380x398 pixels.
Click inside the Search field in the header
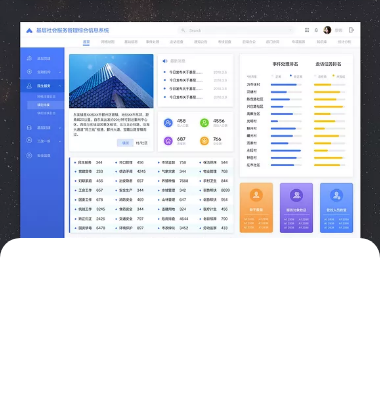[x=237, y=30]
